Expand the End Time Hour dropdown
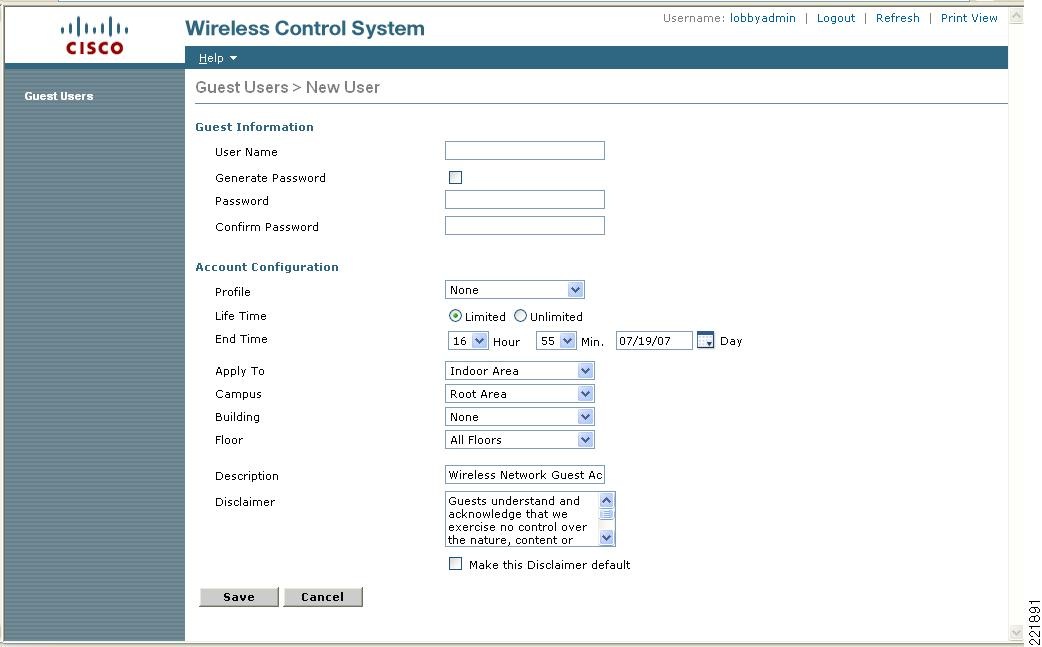This screenshot has width=1042, height=647. pyautogui.click(x=469, y=341)
